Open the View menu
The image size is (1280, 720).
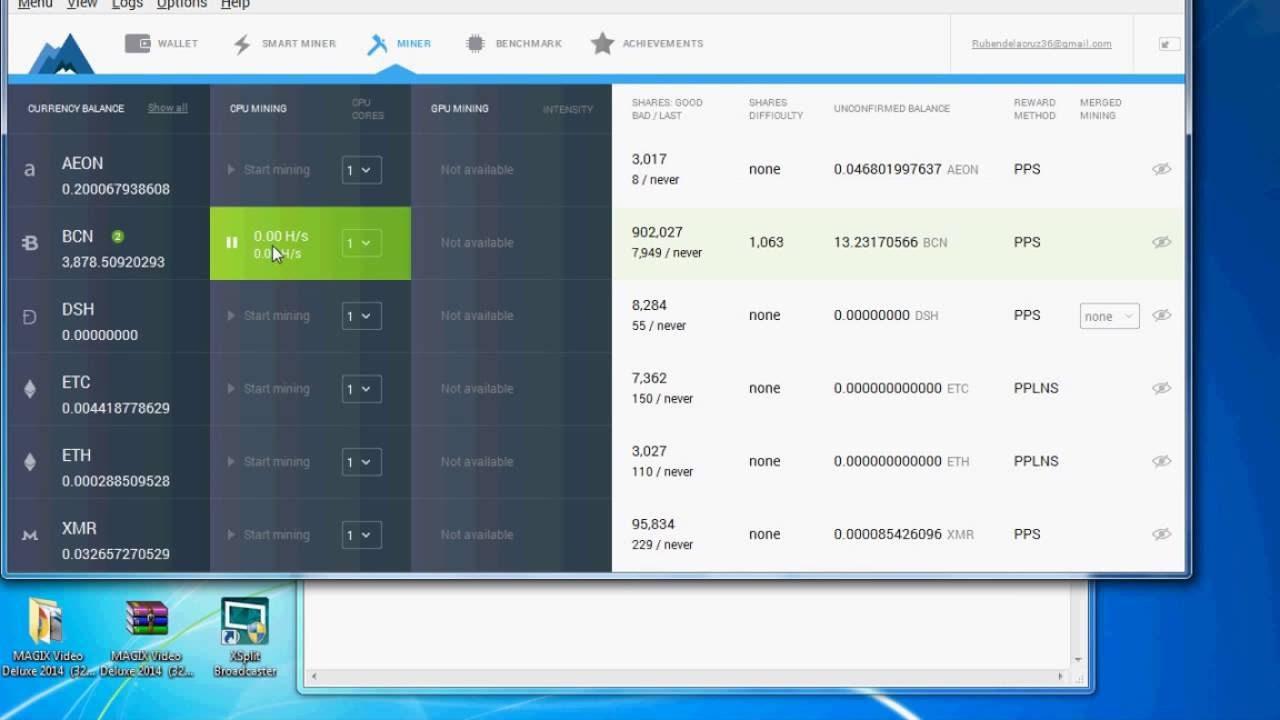tap(82, 4)
